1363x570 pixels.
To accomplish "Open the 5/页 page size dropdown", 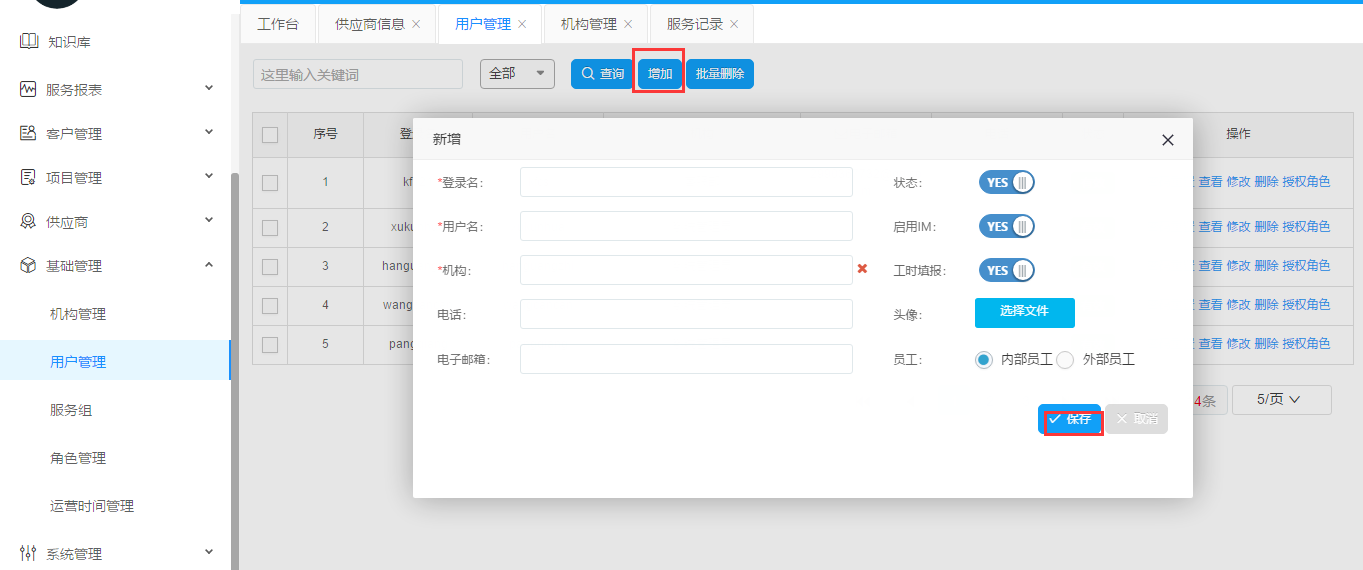I will pos(1281,400).
